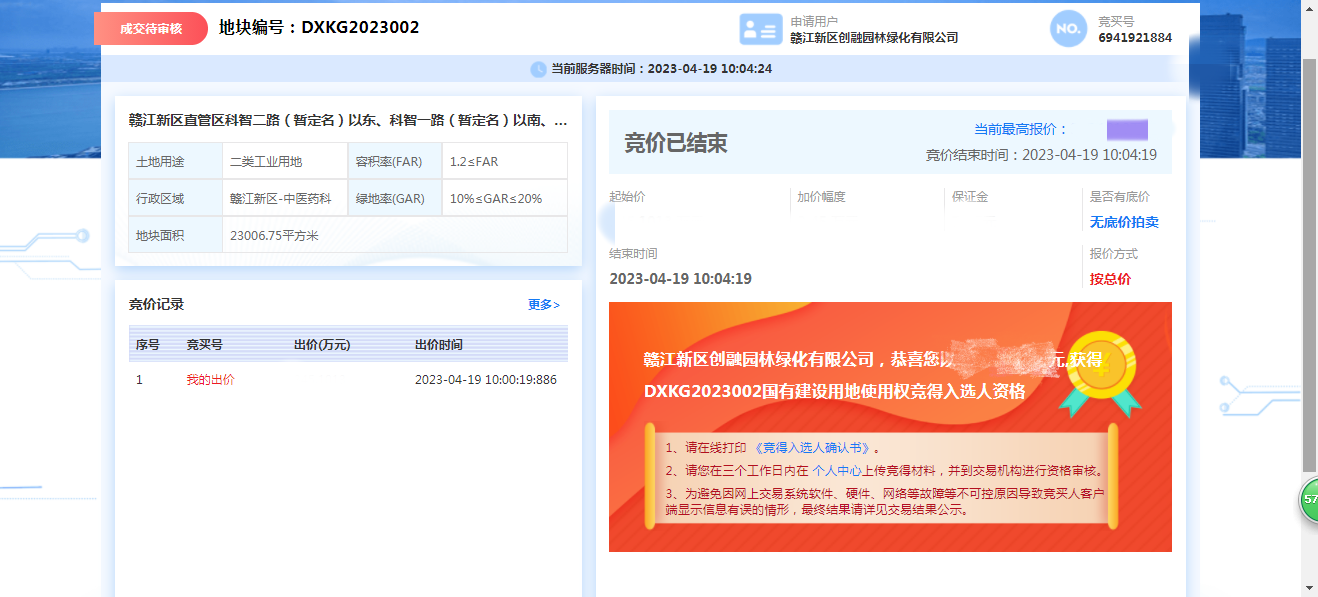Click the green 57 badge at right edge
Image resolution: width=1318 pixels, height=597 pixels.
pyautogui.click(x=1308, y=500)
